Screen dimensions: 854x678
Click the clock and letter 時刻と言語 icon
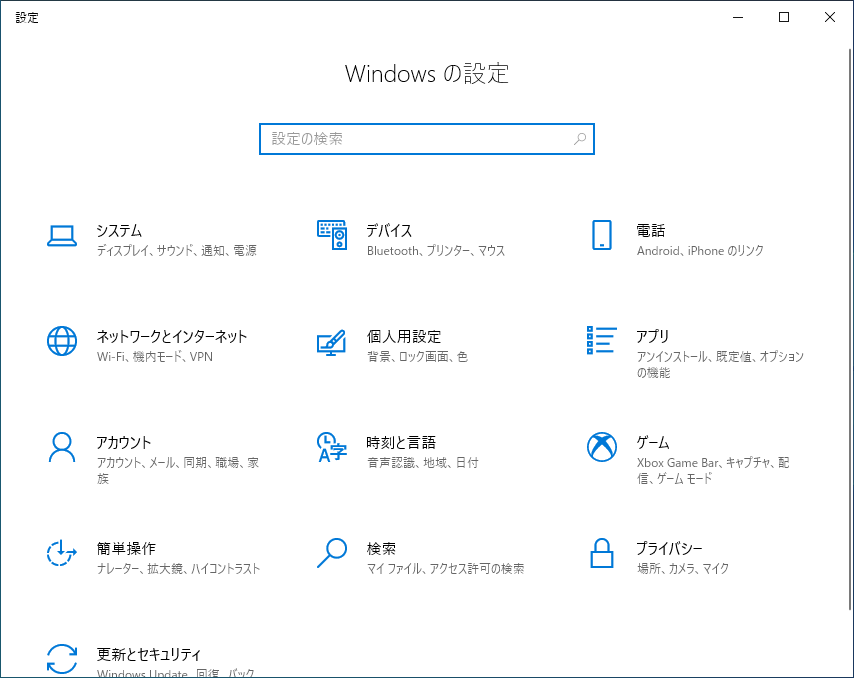tap(332, 447)
